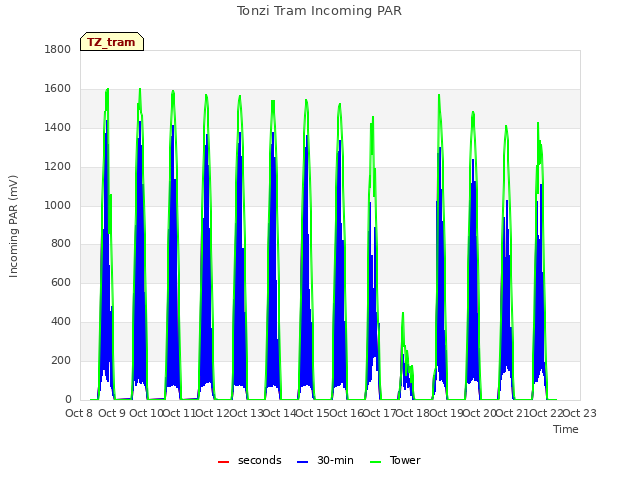Select the 1600 y-axis tick label

(58, 89)
